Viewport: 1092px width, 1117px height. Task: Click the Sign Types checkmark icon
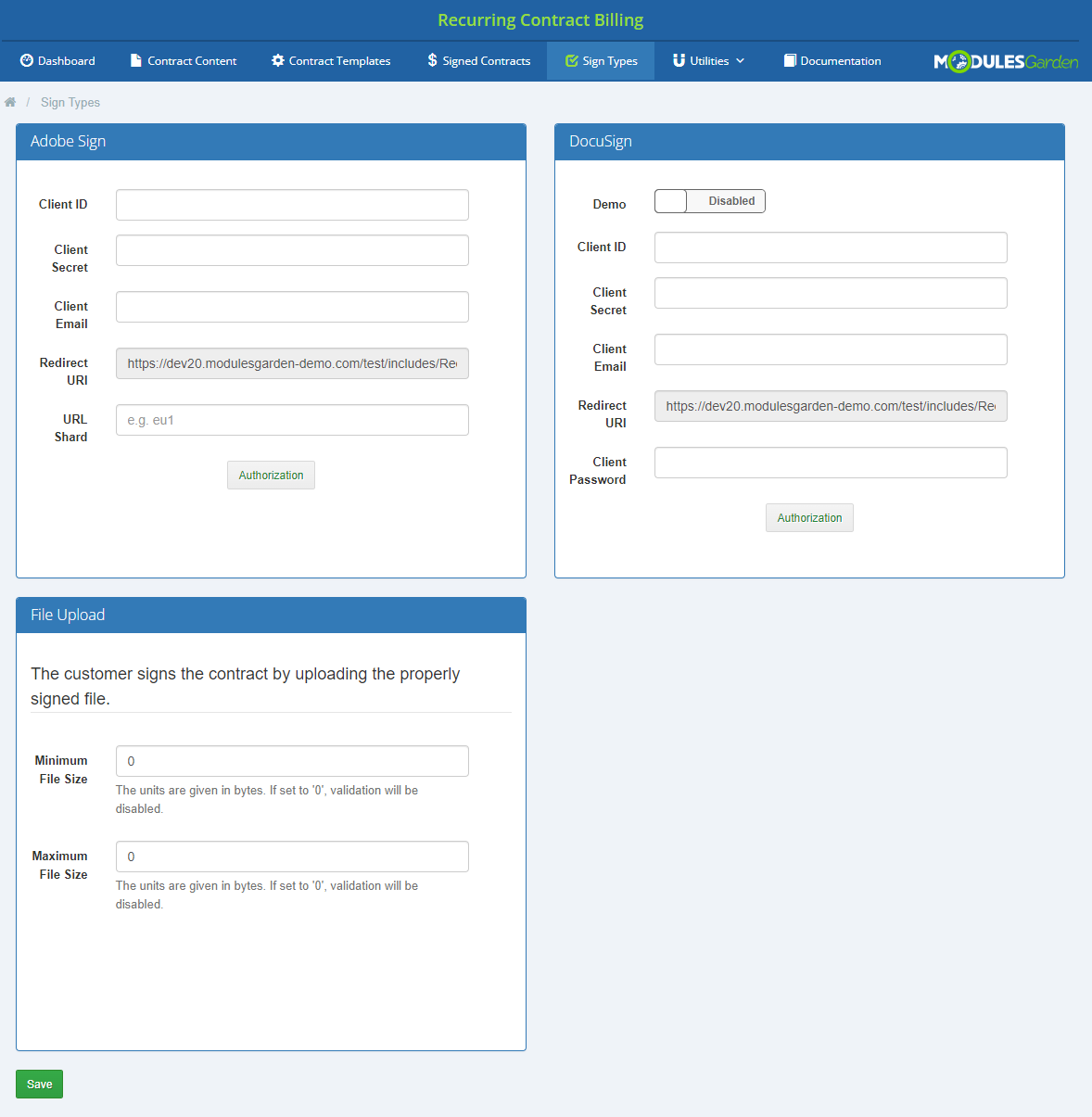click(572, 61)
